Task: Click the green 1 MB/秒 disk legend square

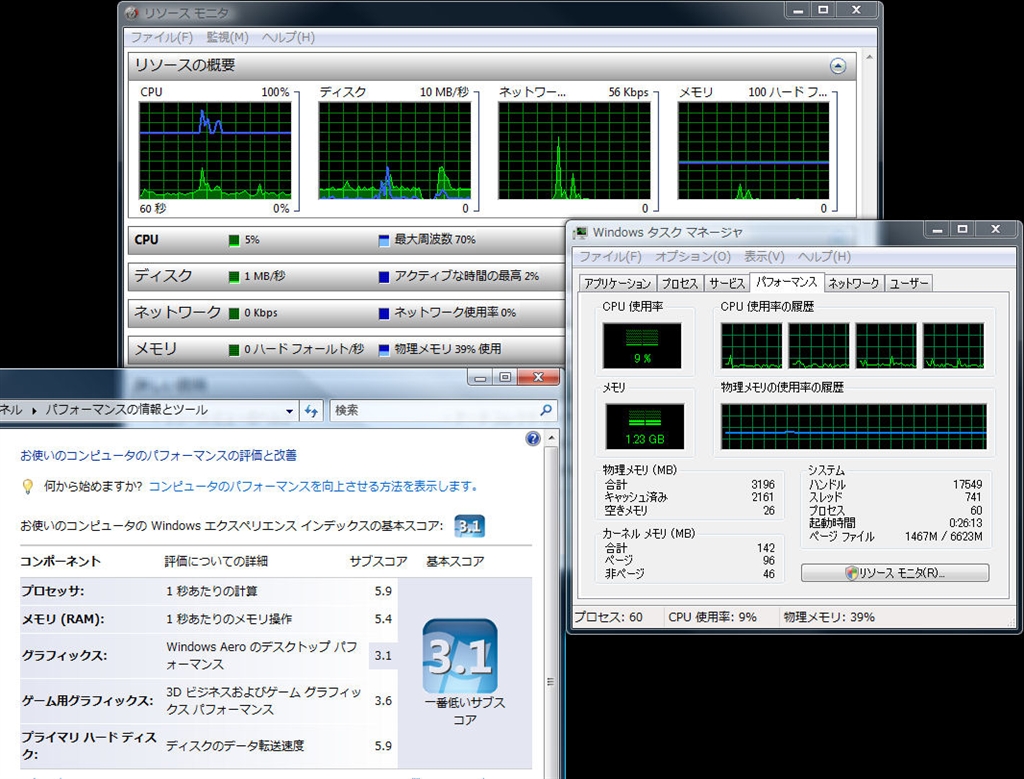Action: tap(234, 277)
